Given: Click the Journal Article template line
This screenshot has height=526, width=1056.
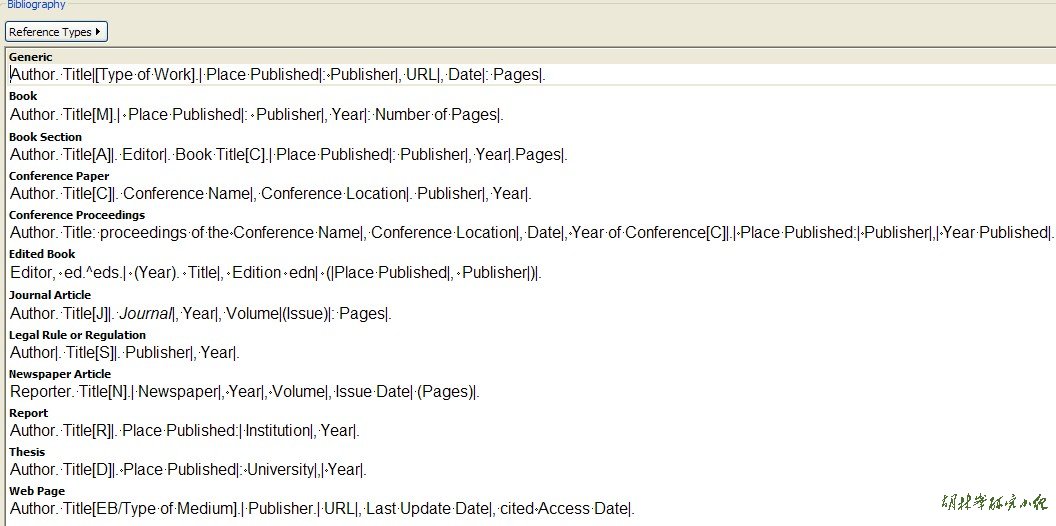Looking at the screenshot, I should pyautogui.click(x=200, y=314).
